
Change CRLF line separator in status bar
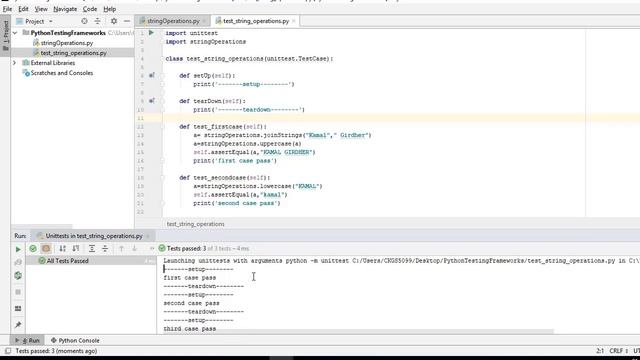point(618,351)
